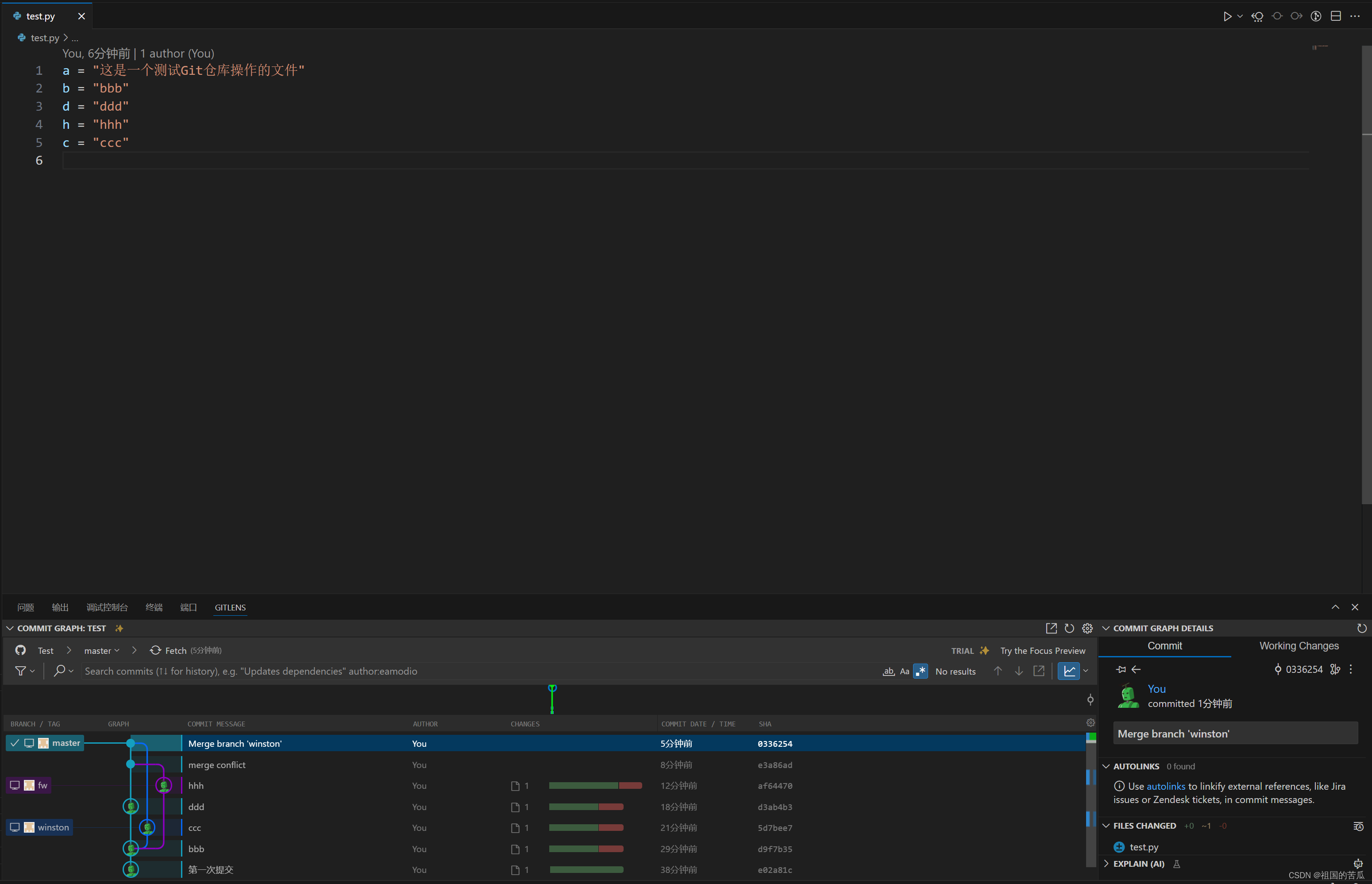
Task: Select the 'merge conflict' commit row
Action: [x=545, y=764]
